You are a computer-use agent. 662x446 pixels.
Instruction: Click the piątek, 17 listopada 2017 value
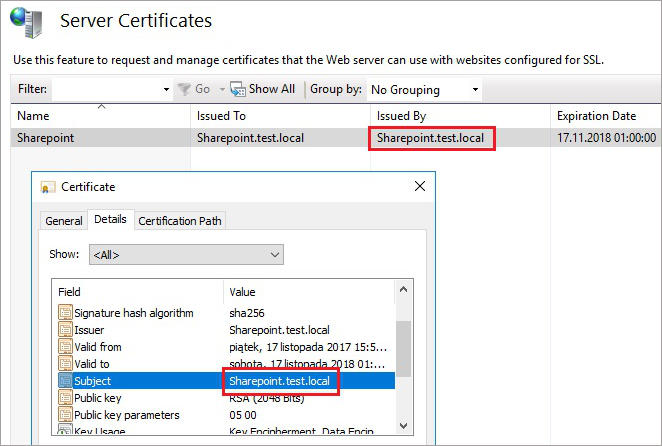pos(308,347)
